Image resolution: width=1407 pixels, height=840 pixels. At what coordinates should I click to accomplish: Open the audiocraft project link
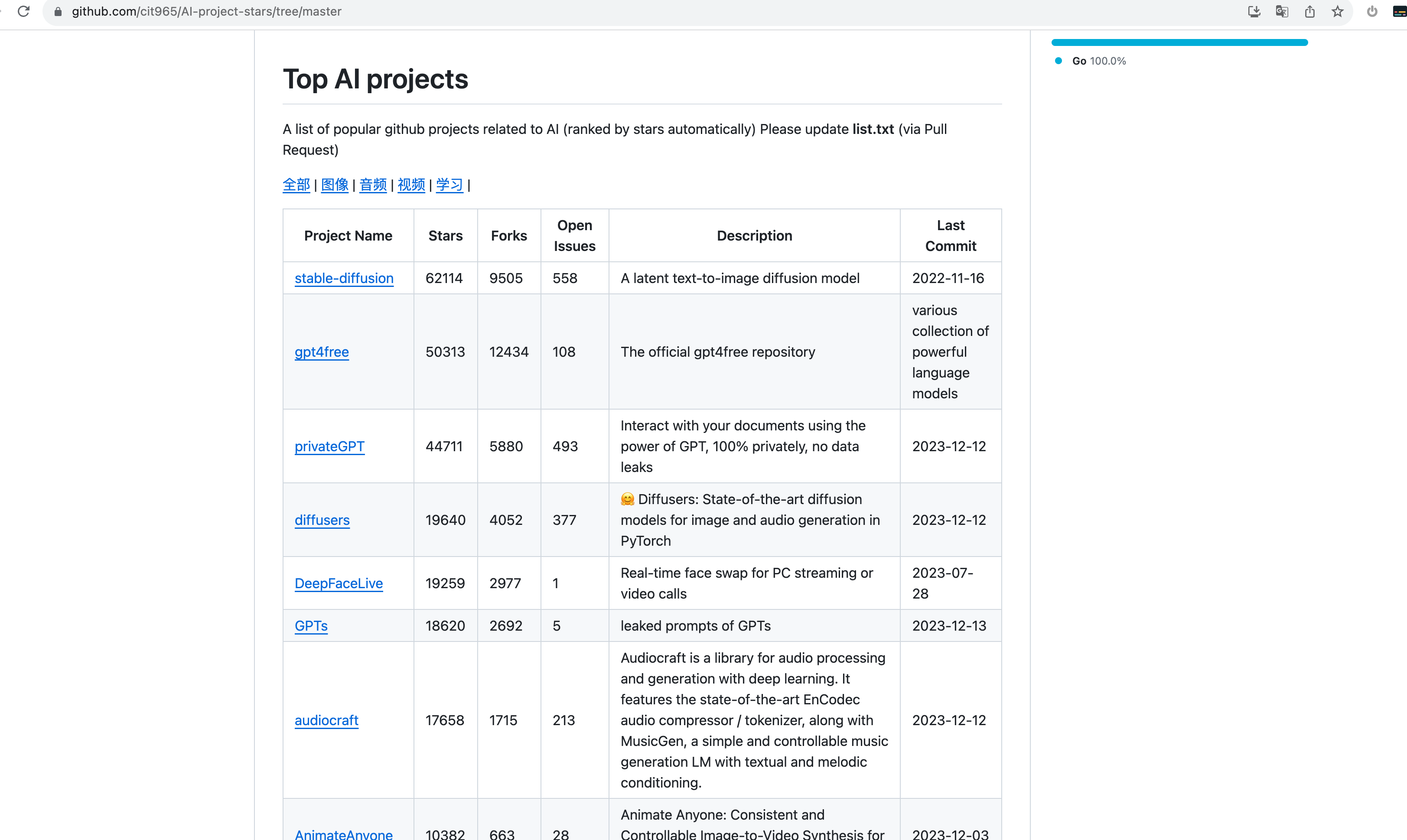[x=326, y=720]
